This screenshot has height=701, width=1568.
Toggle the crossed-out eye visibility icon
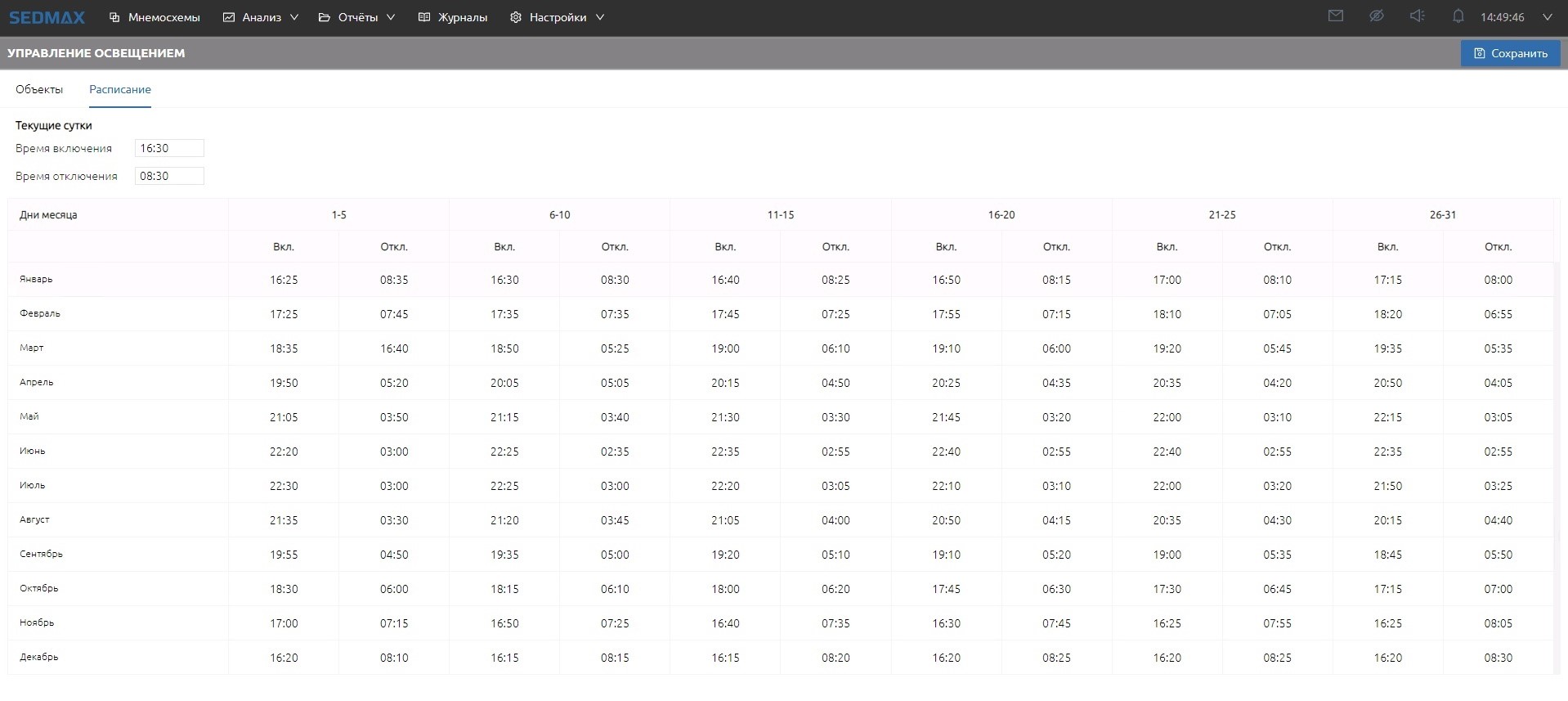click(x=1376, y=16)
